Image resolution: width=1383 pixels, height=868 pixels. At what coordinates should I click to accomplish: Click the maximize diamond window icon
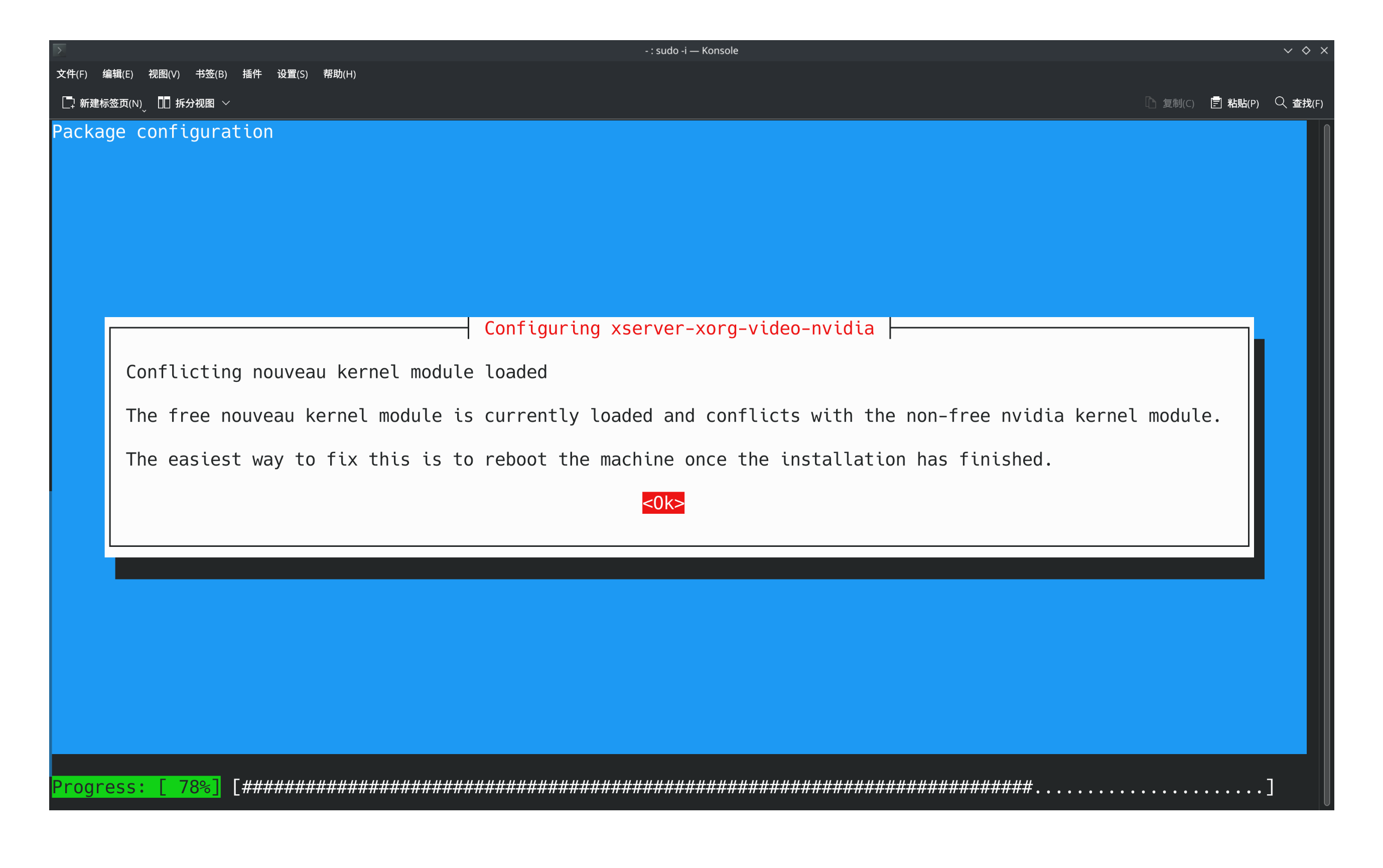(1306, 51)
